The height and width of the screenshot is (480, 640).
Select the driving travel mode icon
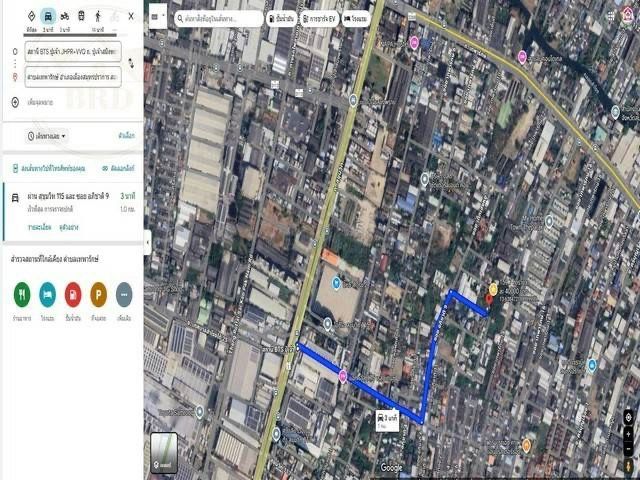tap(48, 16)
